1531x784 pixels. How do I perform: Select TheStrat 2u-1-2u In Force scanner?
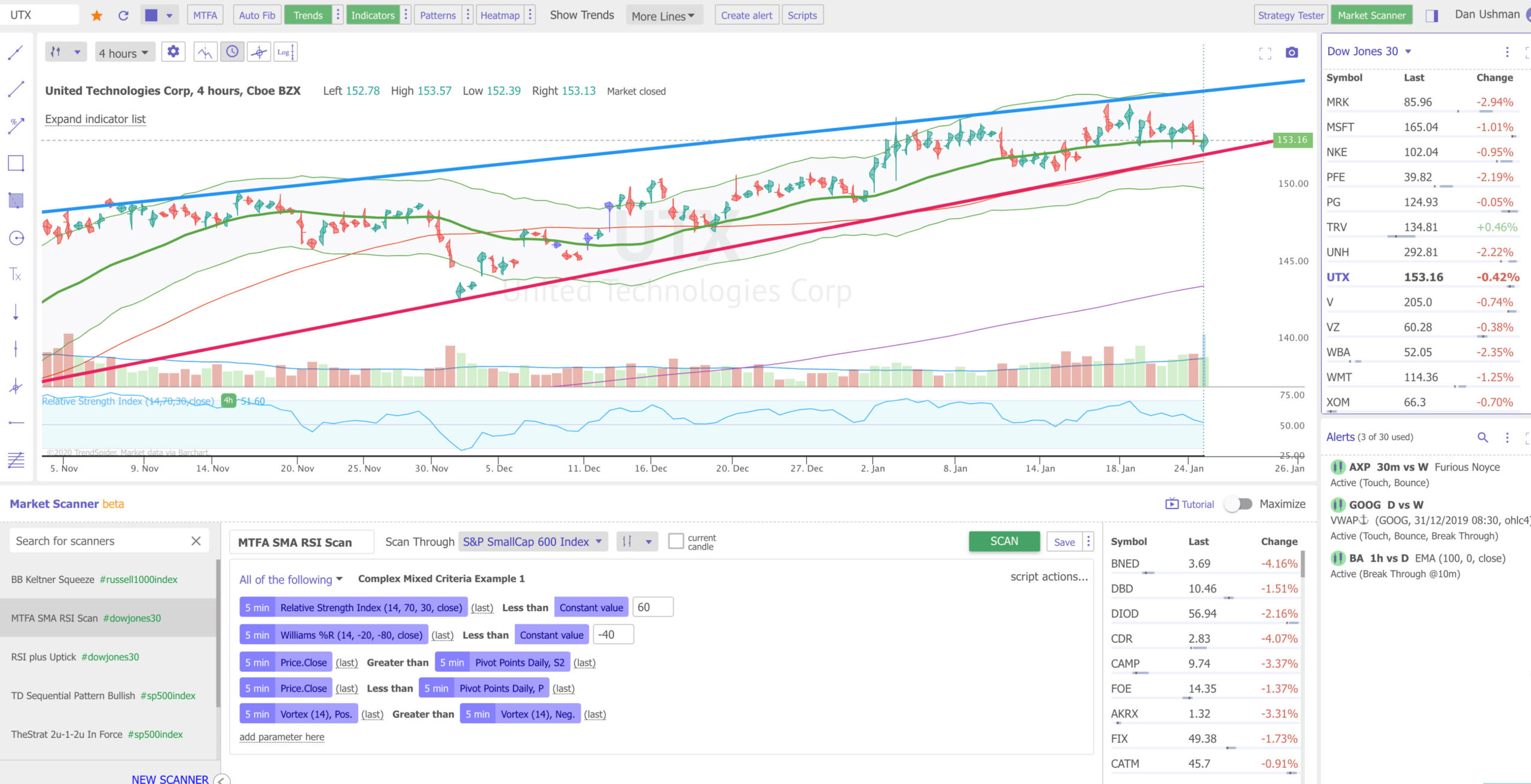[x=108, y=734]
